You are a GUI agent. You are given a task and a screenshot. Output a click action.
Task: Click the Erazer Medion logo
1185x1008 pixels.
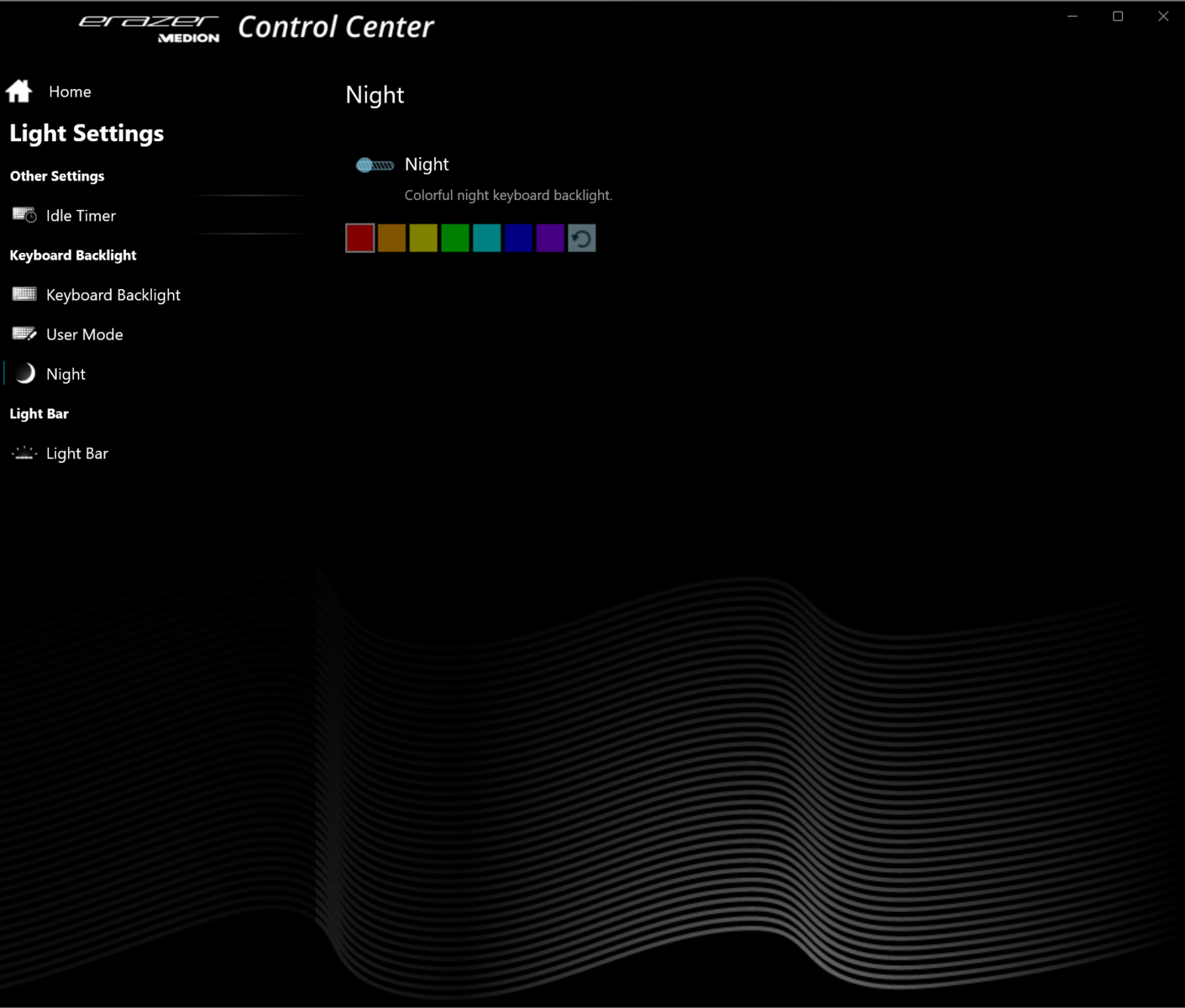click(x=149, y=28)
